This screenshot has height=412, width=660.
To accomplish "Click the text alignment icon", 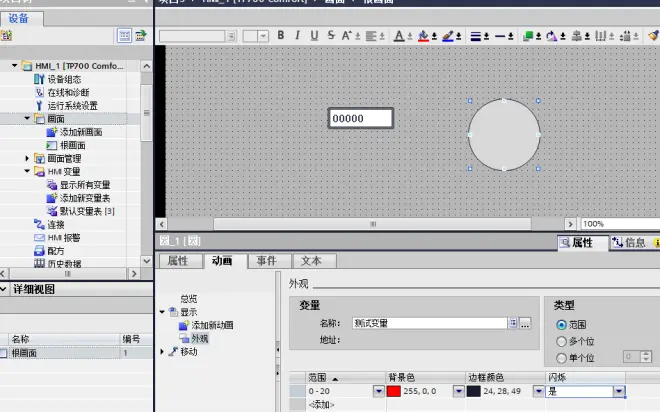I will click(371, 36).
